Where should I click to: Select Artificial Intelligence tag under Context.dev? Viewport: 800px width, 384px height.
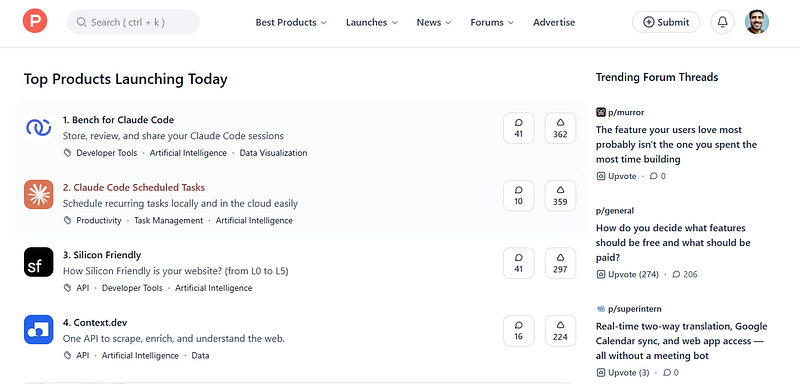(x=140, y=355)
